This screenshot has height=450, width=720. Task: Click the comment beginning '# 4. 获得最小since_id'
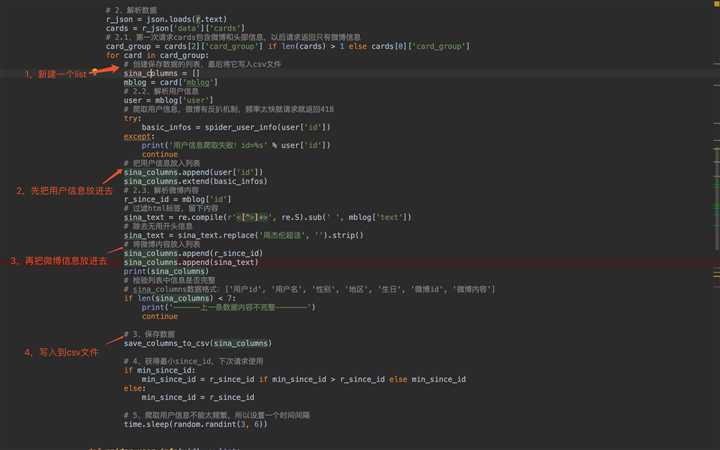pyautogui.click(x=193, y=361)
